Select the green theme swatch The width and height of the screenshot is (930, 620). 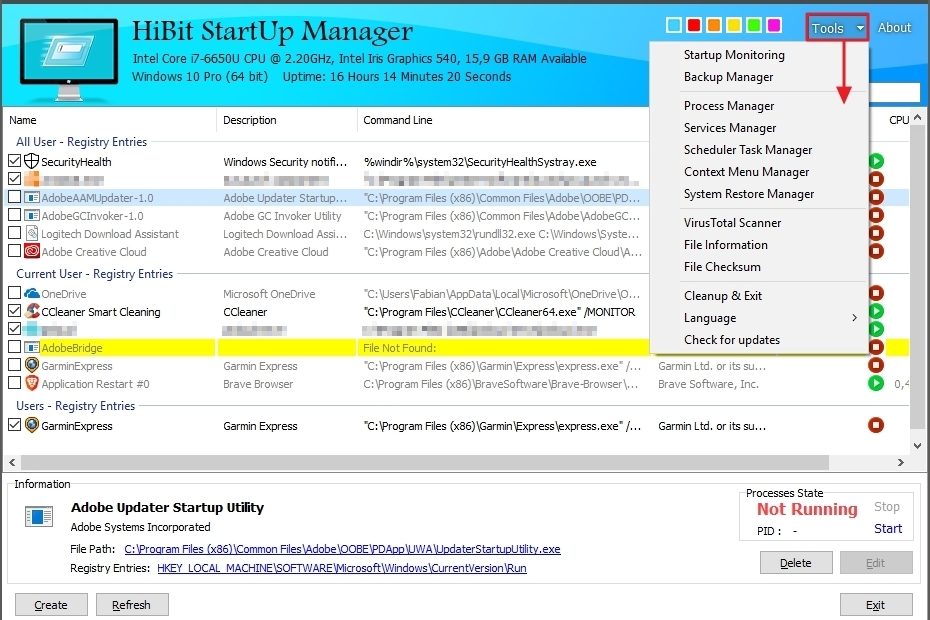tap(754, 25)
